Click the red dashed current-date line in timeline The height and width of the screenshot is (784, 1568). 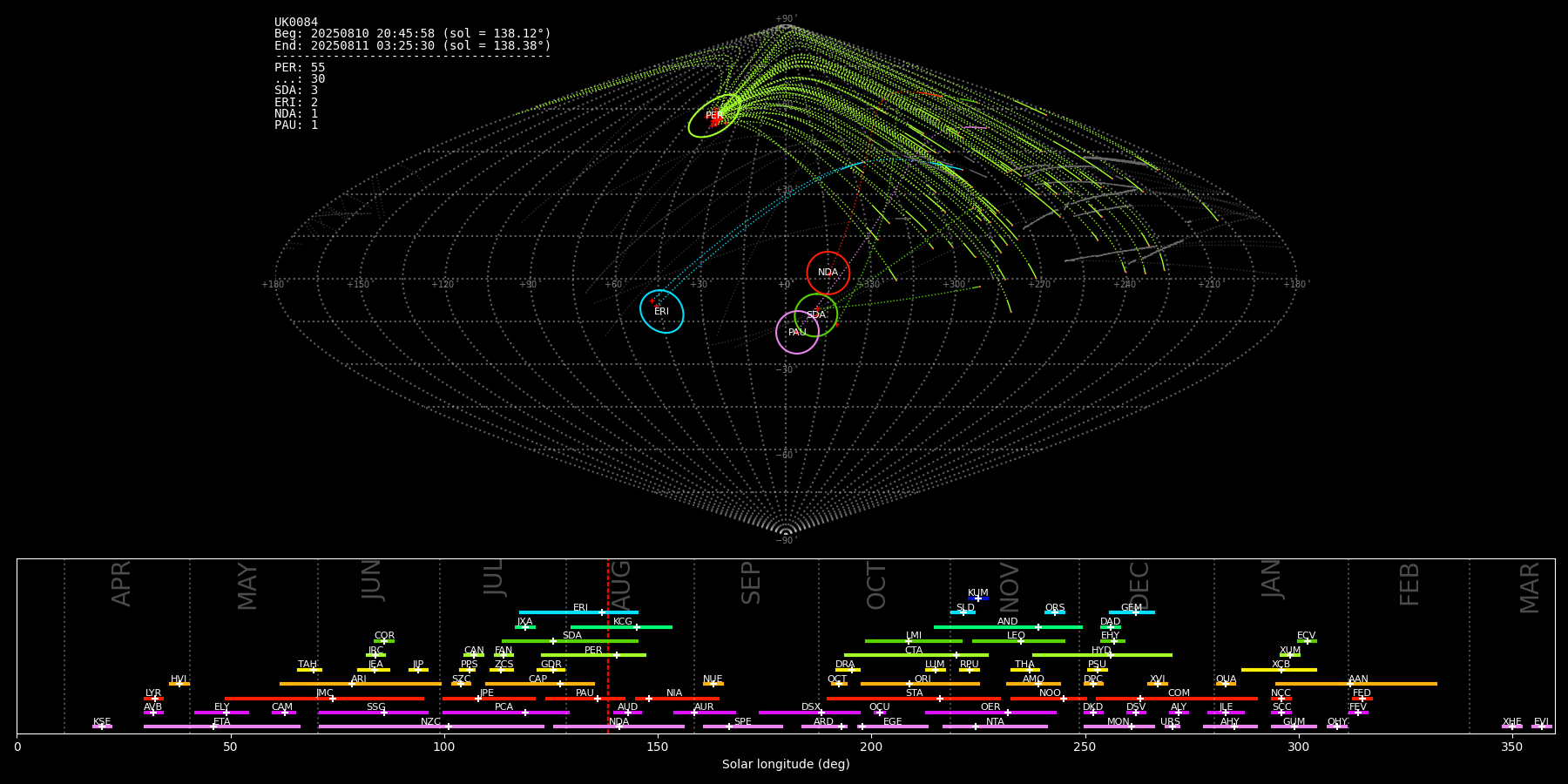tap(608, 645)
